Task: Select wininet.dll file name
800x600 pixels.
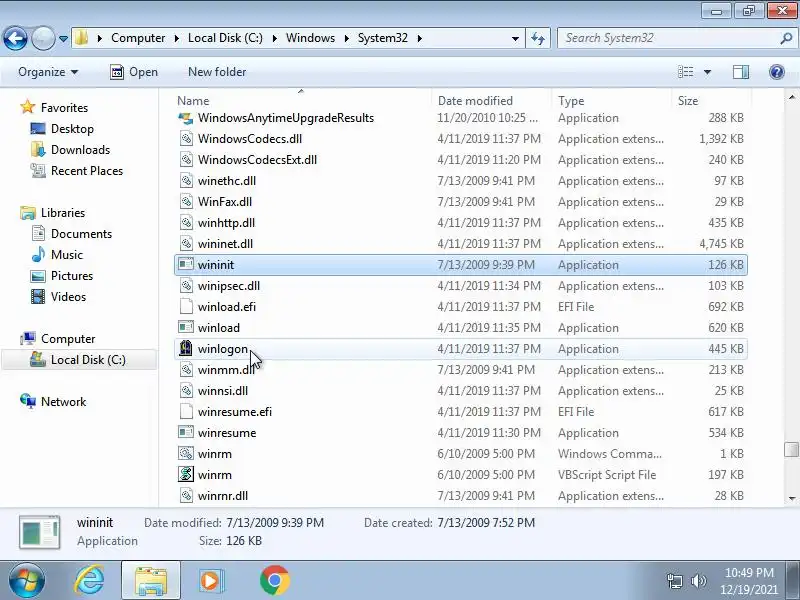Action: coord(225,244)
